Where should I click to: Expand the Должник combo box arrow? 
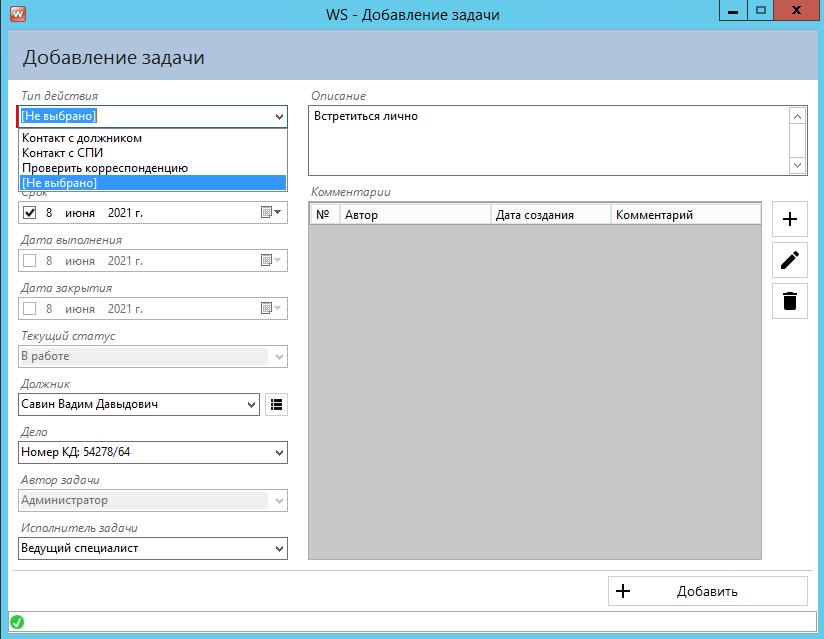tap(251, 405)
